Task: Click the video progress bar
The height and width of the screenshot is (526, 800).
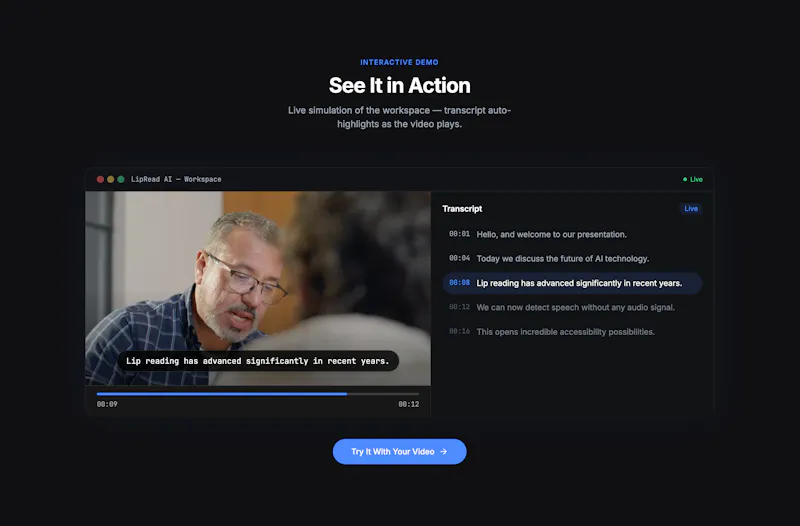Action: (258, 394)
